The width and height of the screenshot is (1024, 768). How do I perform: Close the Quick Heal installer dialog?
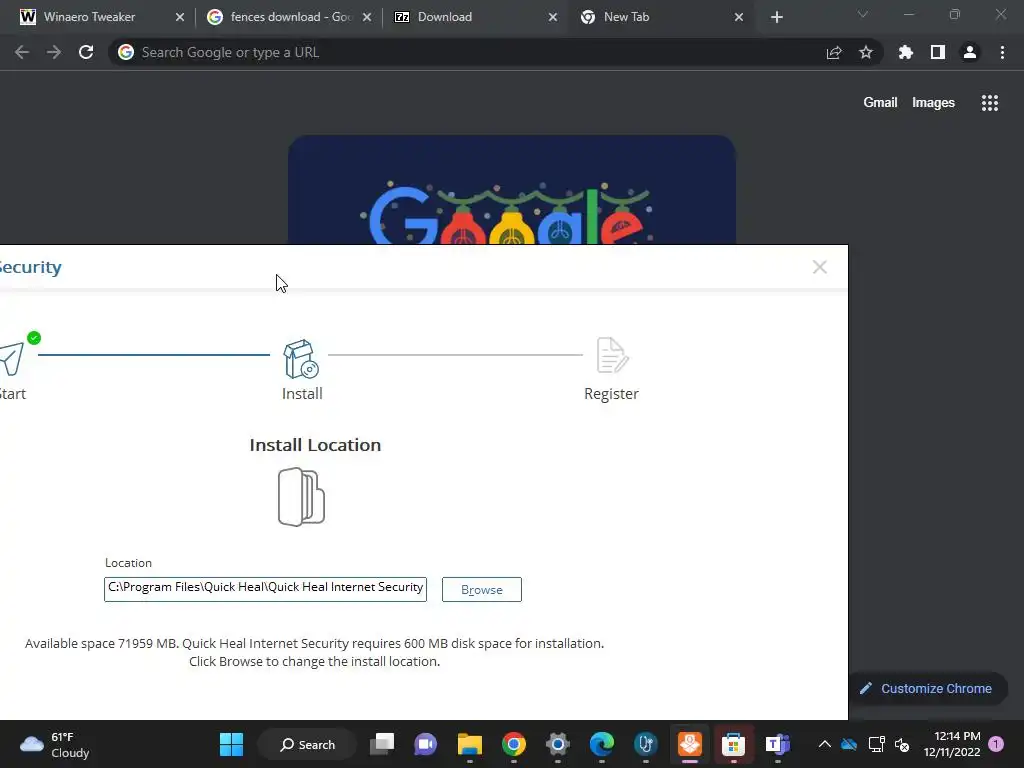pos(820,267)
